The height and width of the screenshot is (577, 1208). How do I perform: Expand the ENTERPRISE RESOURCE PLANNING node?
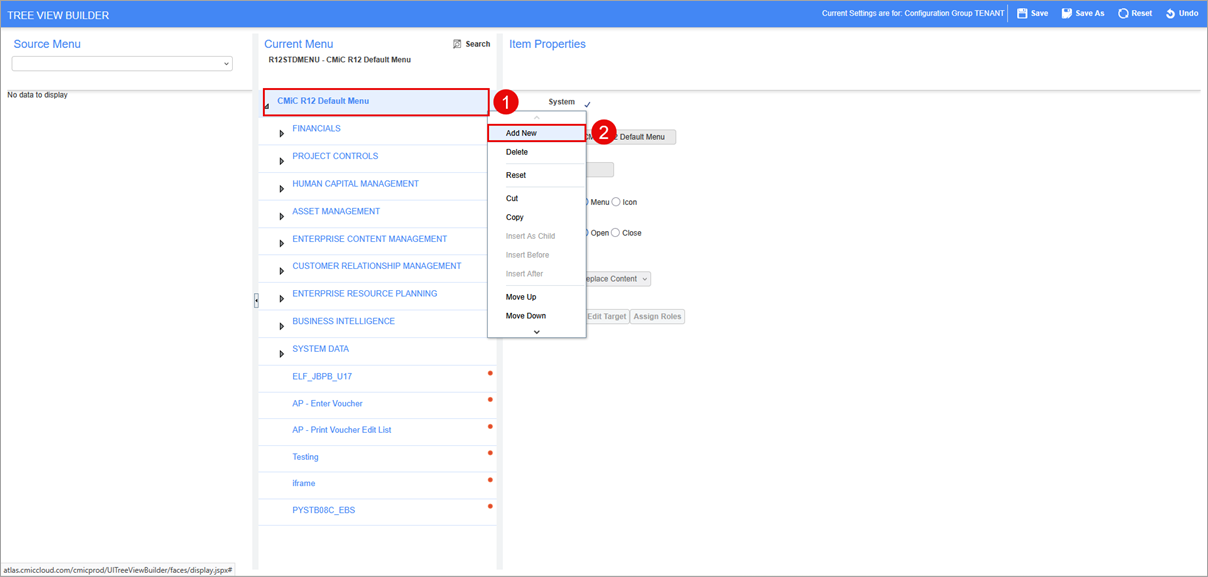[282, 298]
